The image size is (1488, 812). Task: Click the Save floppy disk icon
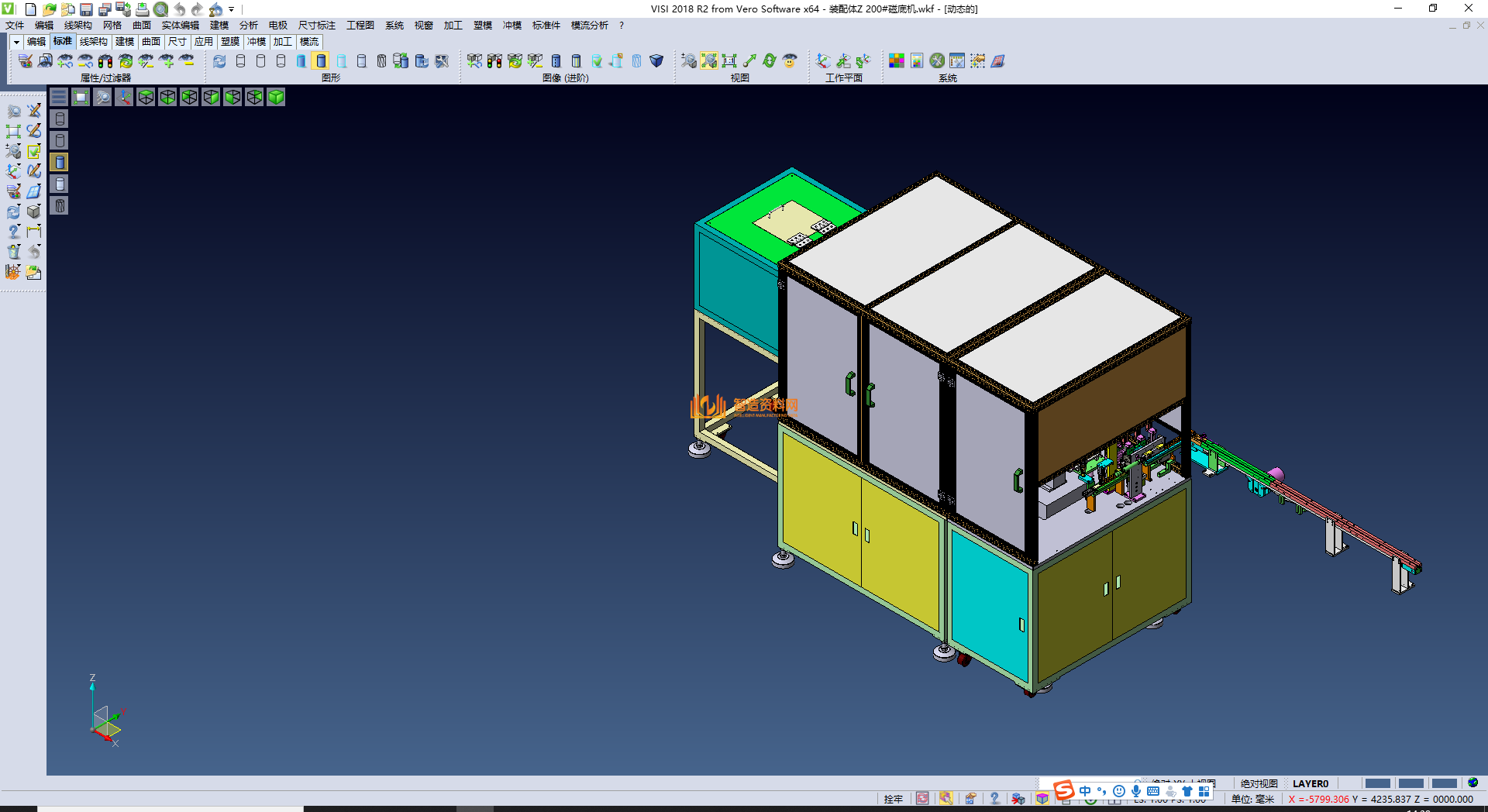(x=86, y=9)
